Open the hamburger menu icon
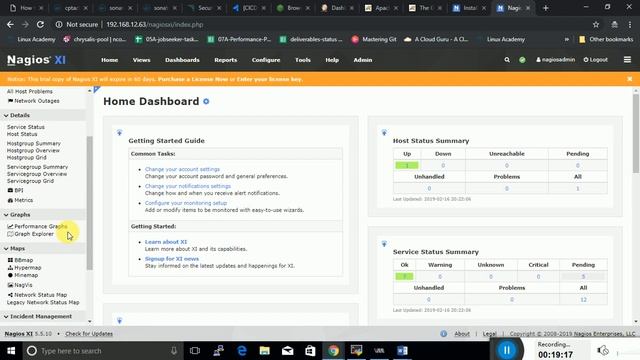640x360 pixels. (627, 60)
